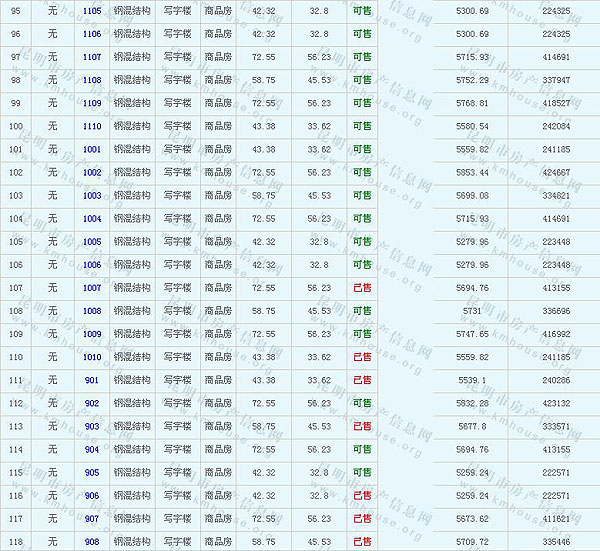Click room 1003 link
The image size is (600, 551).
coord(92,195)
